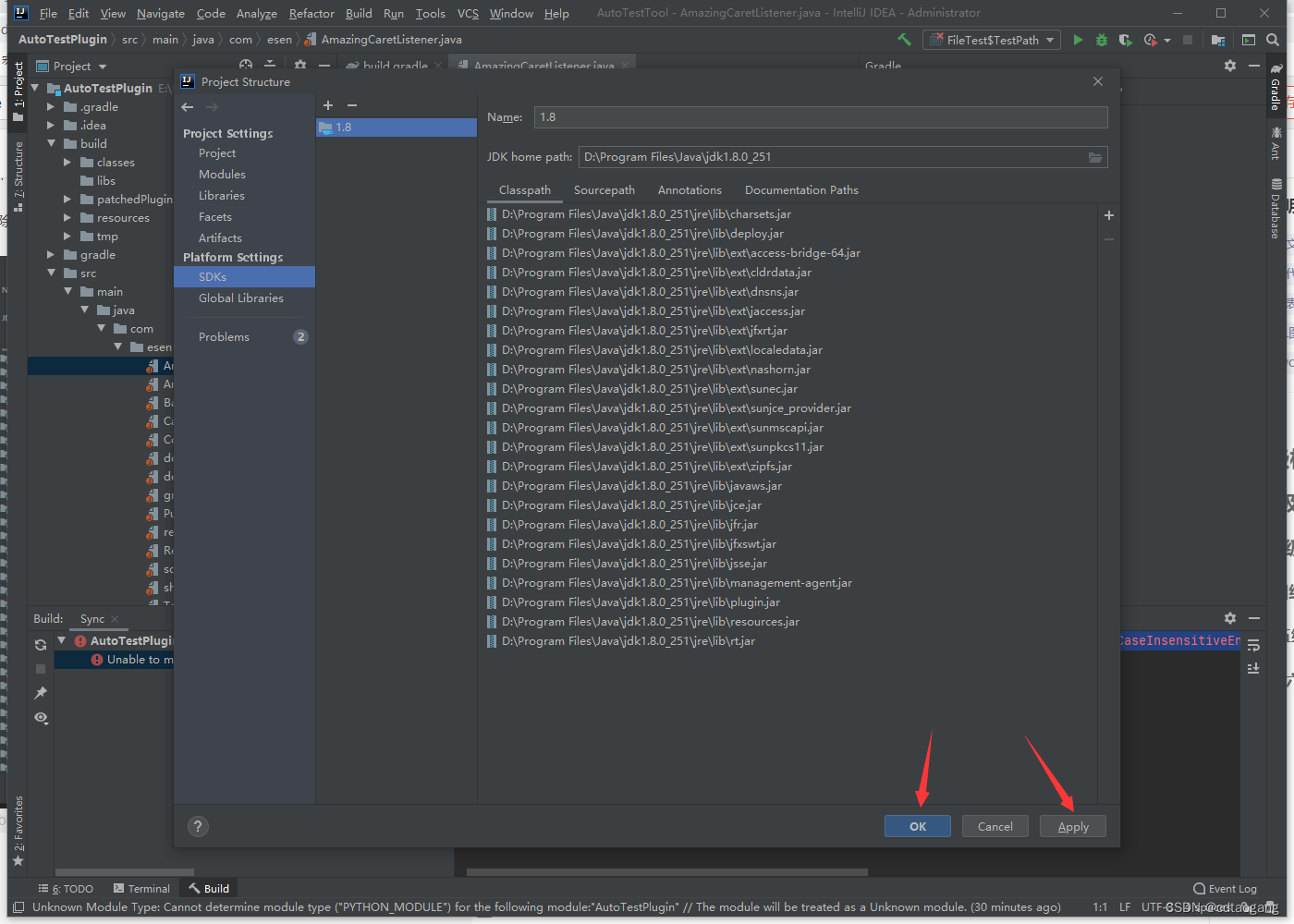
Task: Switch to the Sourcepath tab
Action: point(604,190)
